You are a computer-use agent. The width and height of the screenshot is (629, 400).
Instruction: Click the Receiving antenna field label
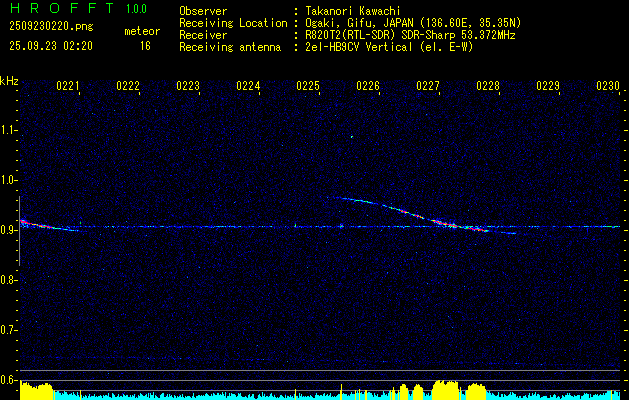[230, 47]
